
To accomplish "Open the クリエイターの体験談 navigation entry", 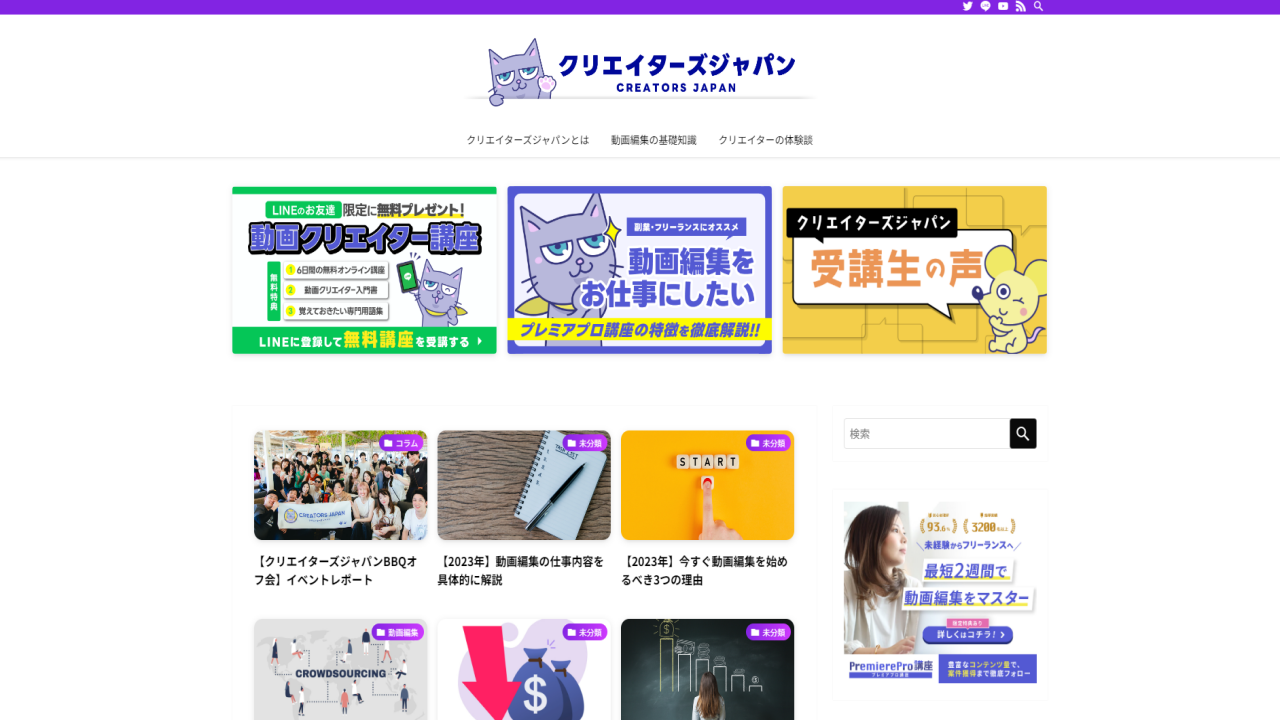I will tap(766, 140).
